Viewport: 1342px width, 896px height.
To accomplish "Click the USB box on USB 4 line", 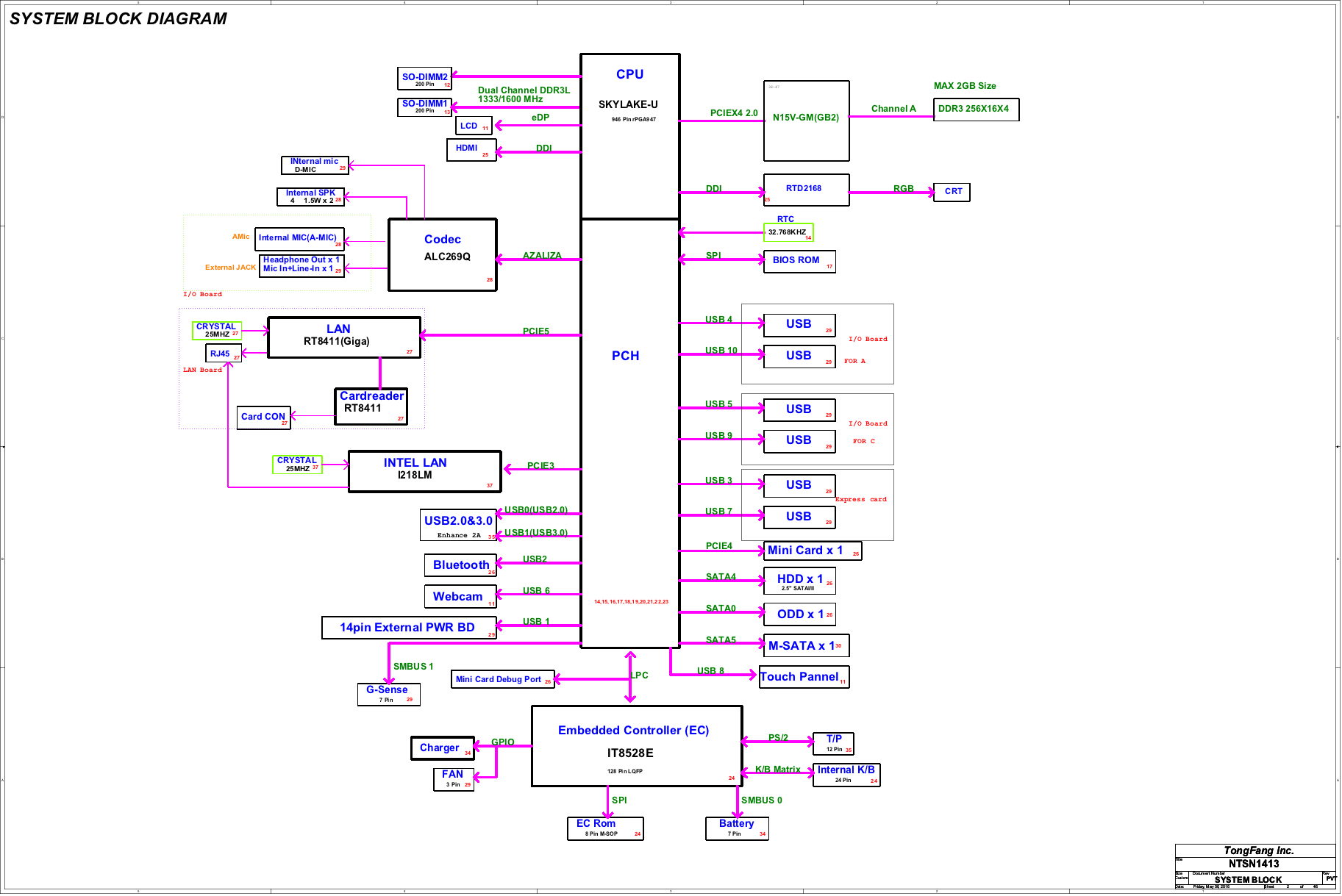I will click(799, 325).
